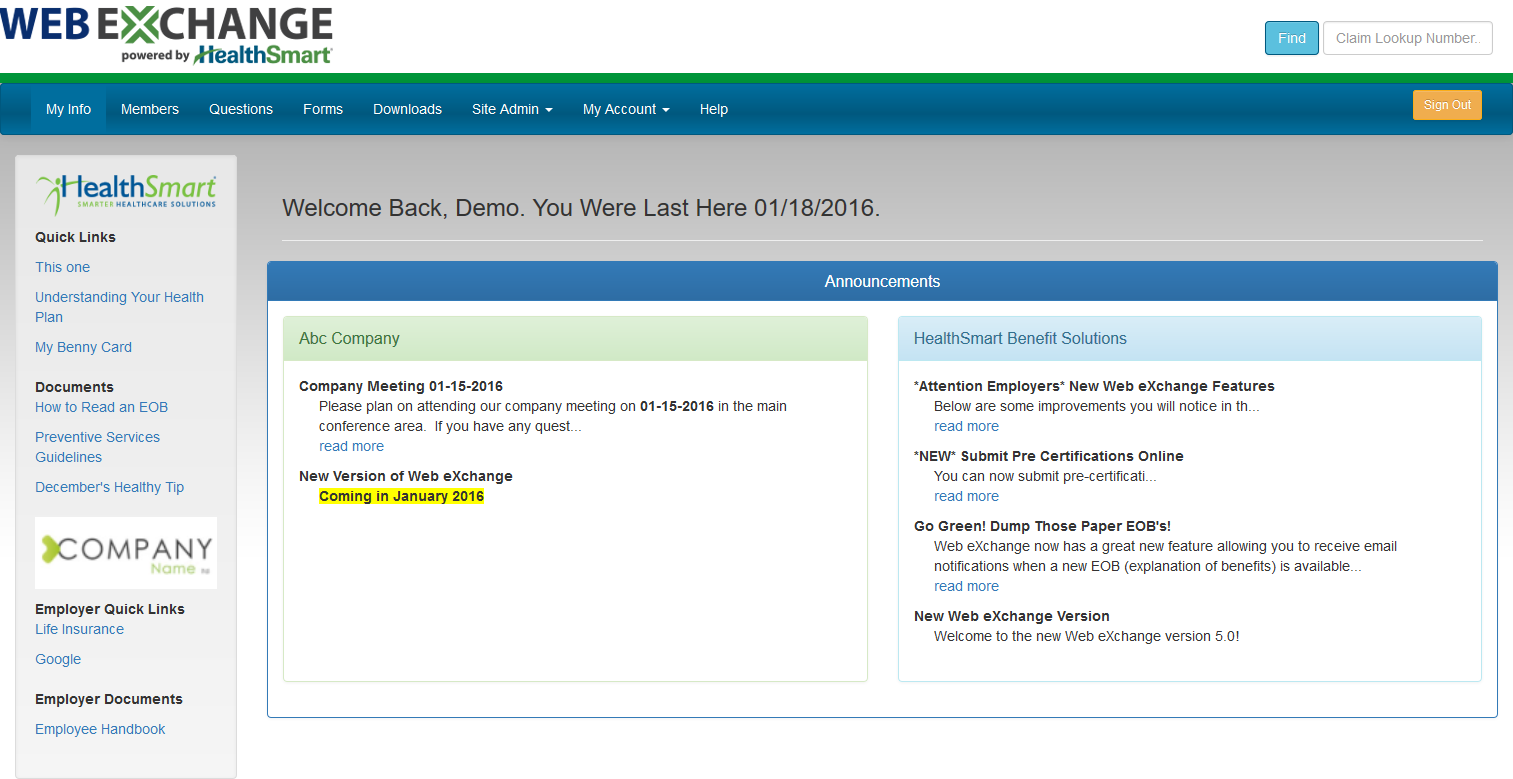The image size is (1513, 779).
Task: Open the "This one" quick link
Action: (62, 267)
